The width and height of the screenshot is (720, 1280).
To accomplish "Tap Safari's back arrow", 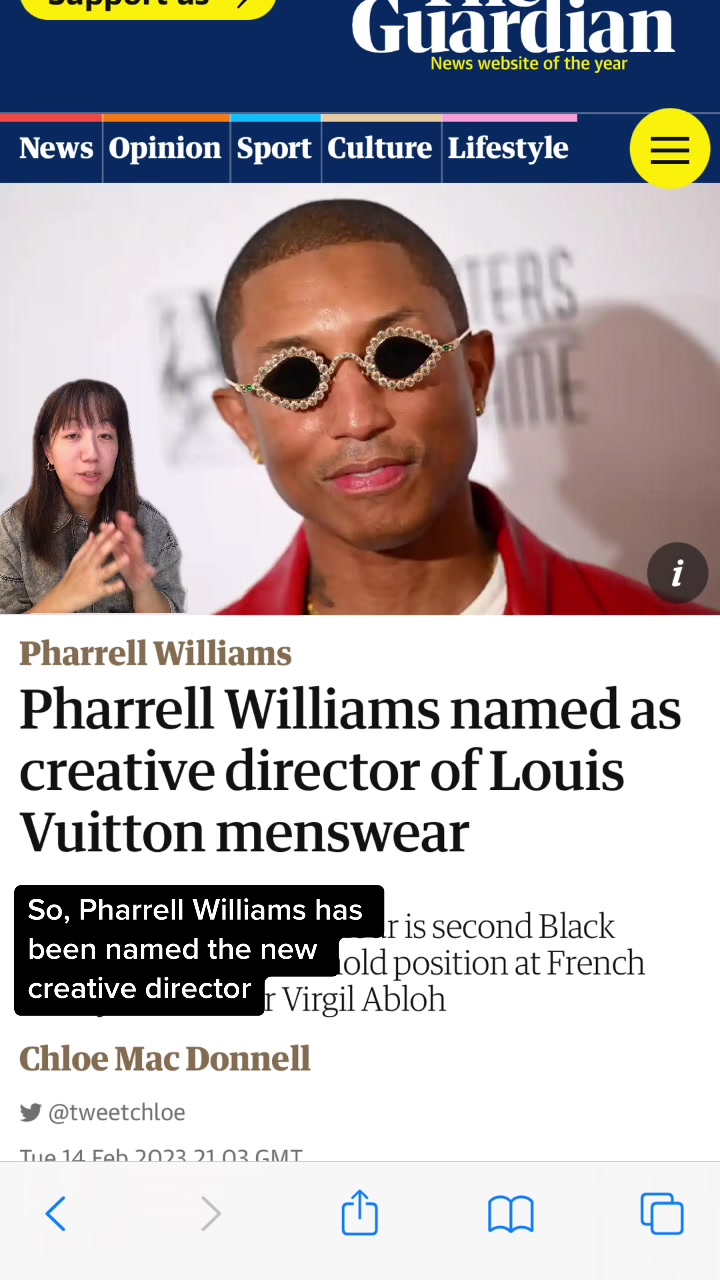I will pos(56,1214).
